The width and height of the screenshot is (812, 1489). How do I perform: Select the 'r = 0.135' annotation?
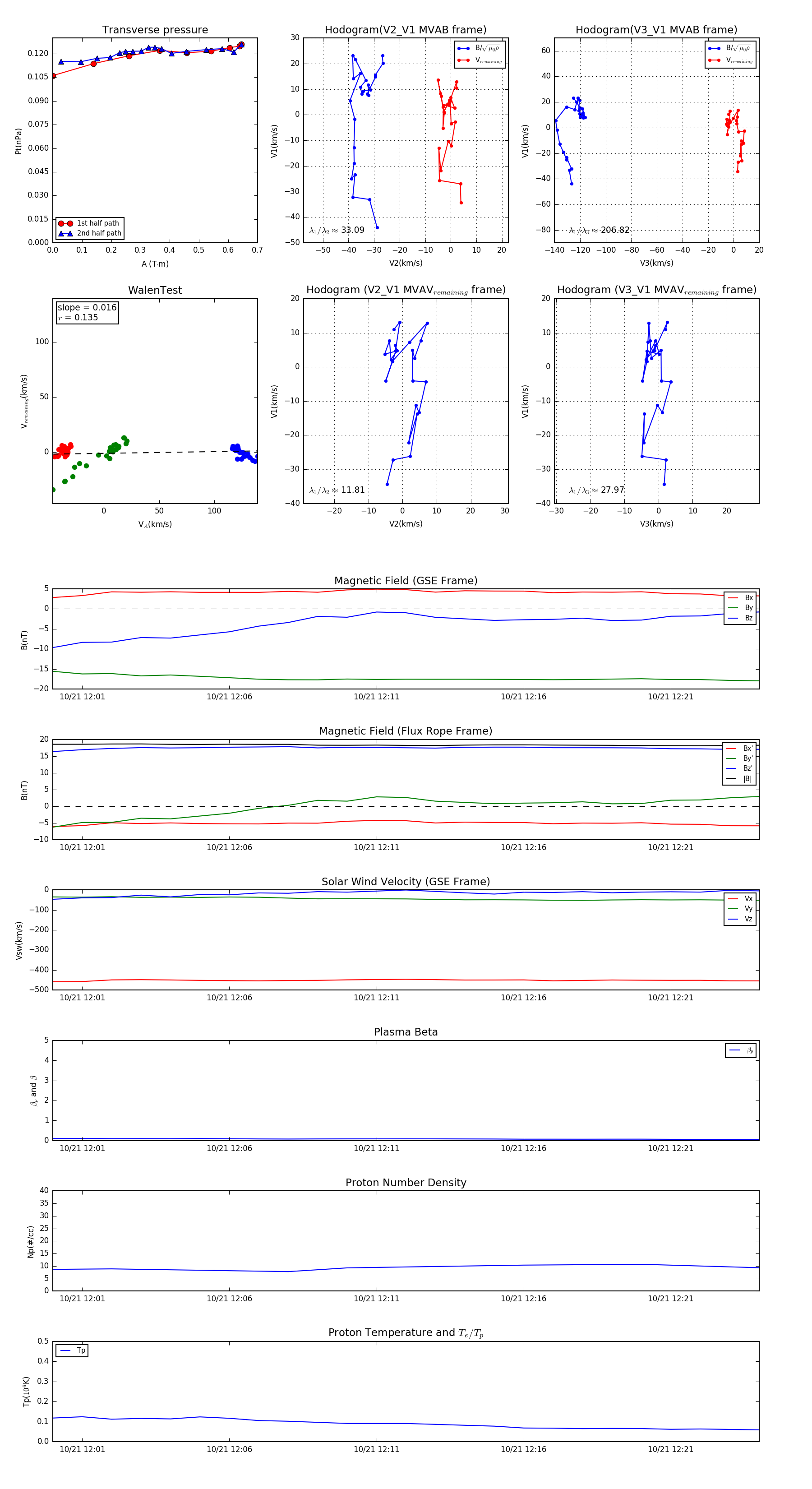pyautogui.click(x=78, y=317)
